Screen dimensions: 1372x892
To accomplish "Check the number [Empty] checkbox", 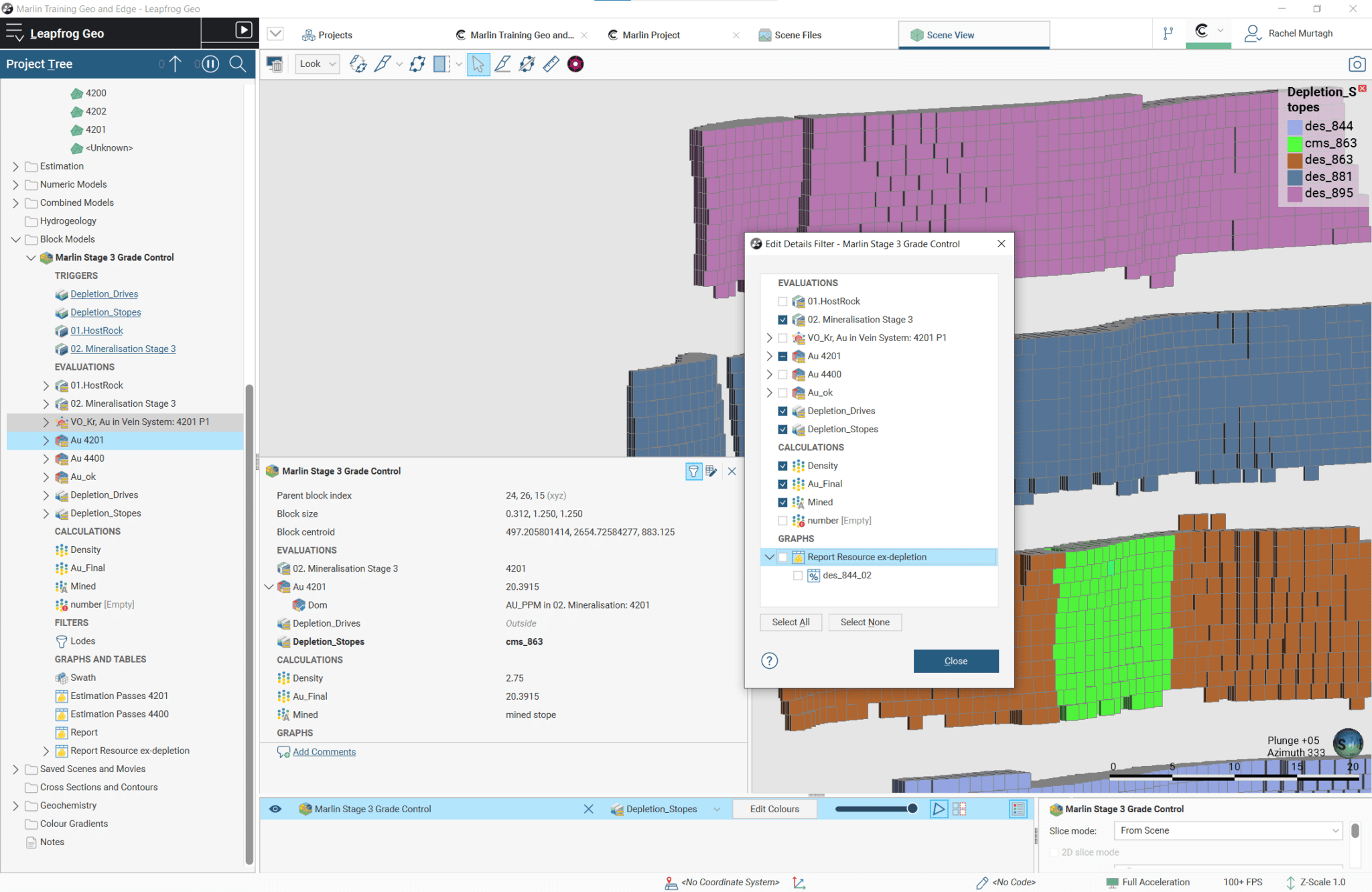I will point(782,521).
